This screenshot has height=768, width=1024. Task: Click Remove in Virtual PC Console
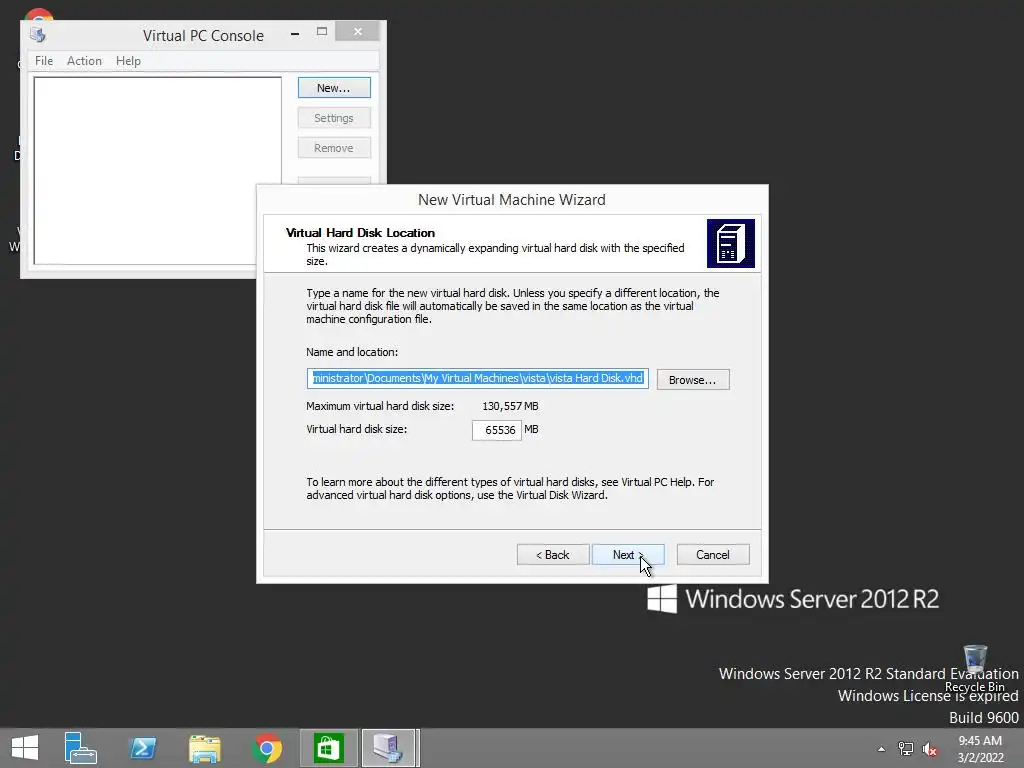coord(334,148)
